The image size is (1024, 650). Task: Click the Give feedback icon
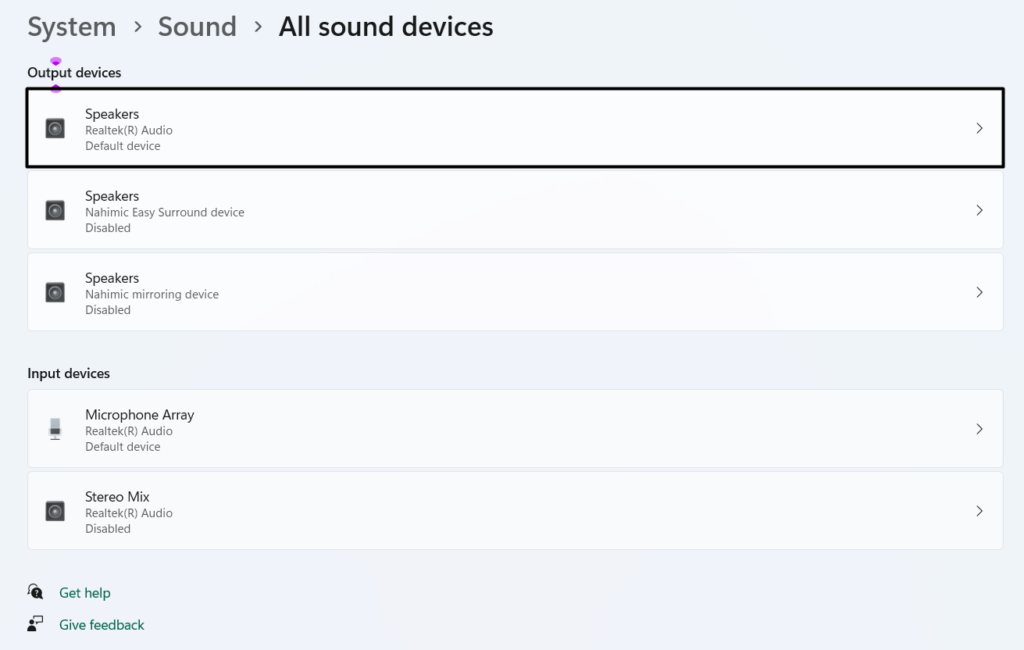pos(36,624)
